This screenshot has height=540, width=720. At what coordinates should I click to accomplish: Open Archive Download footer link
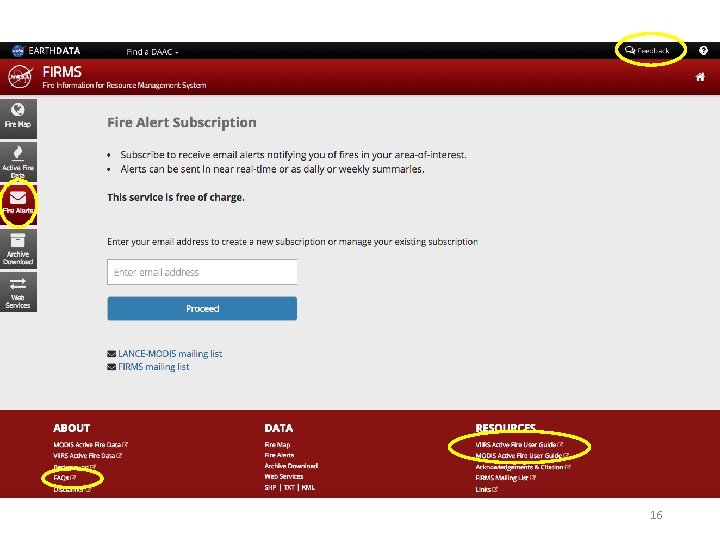[x=291, y=466]
